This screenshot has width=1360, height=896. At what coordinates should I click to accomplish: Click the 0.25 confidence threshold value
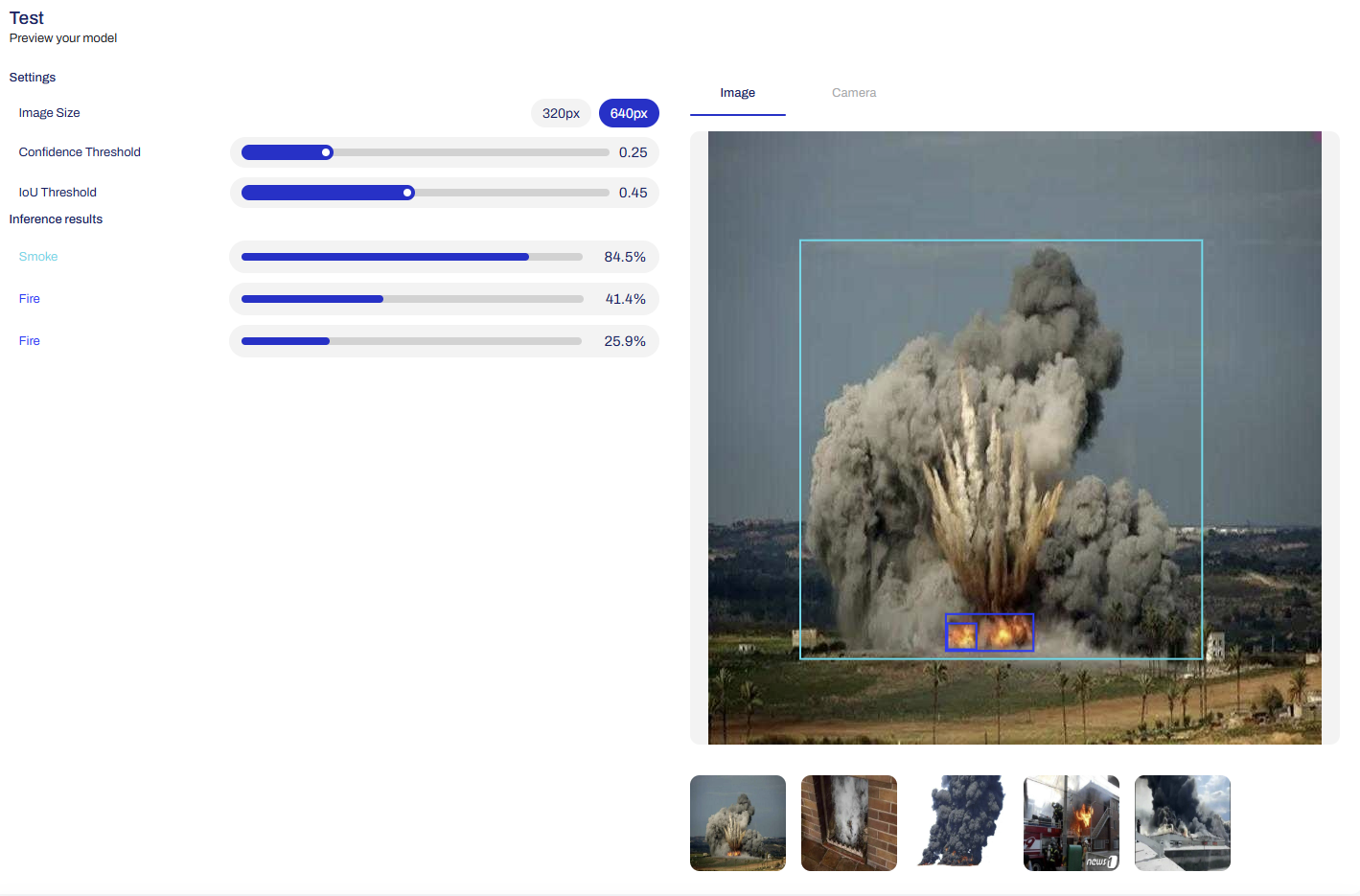click(x=634, y=152)
